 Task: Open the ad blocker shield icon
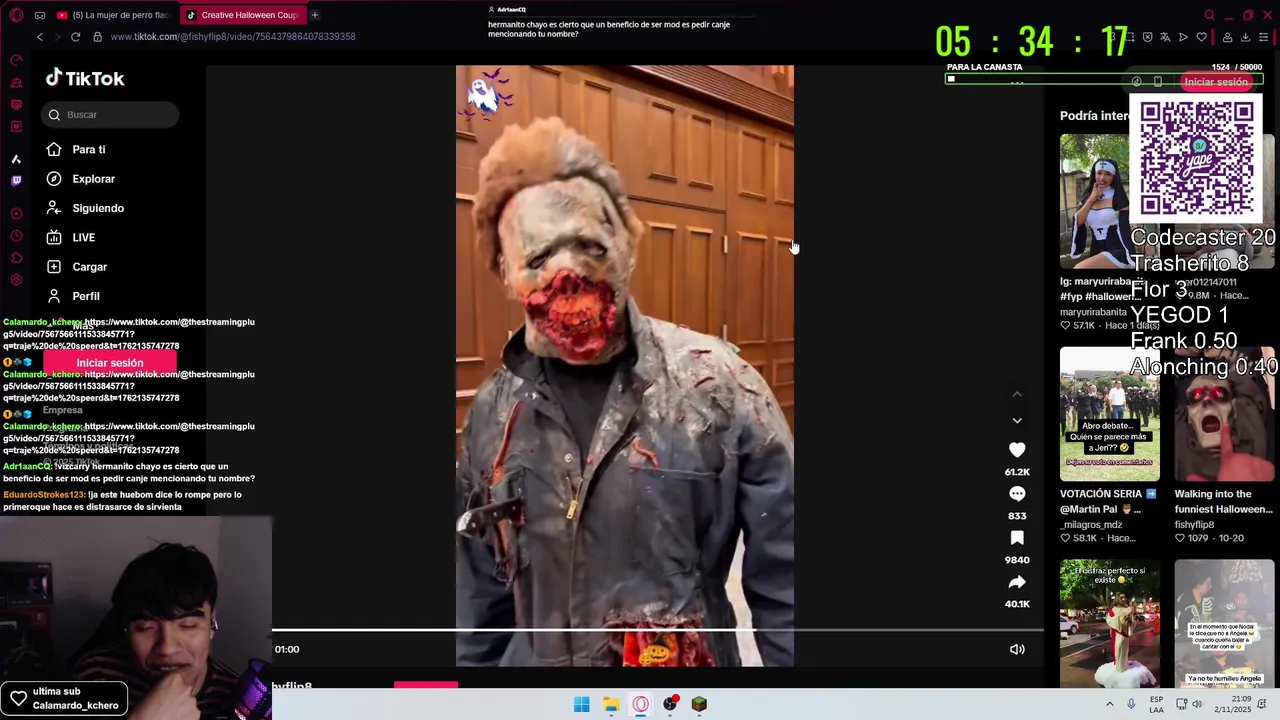pos(1147,37)
